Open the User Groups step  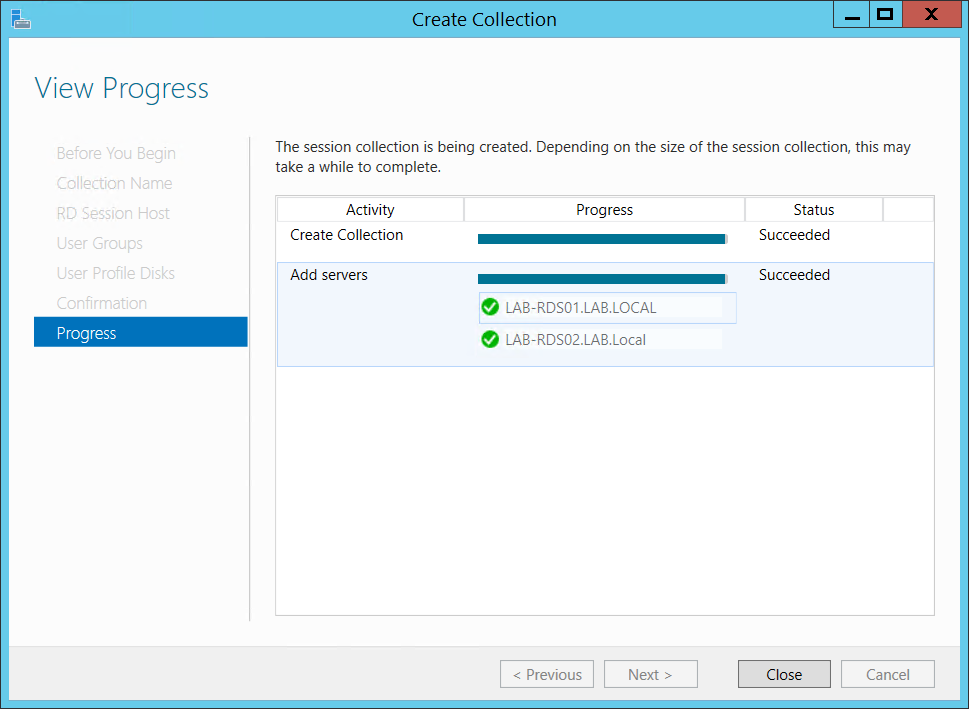tap(99, 243)
